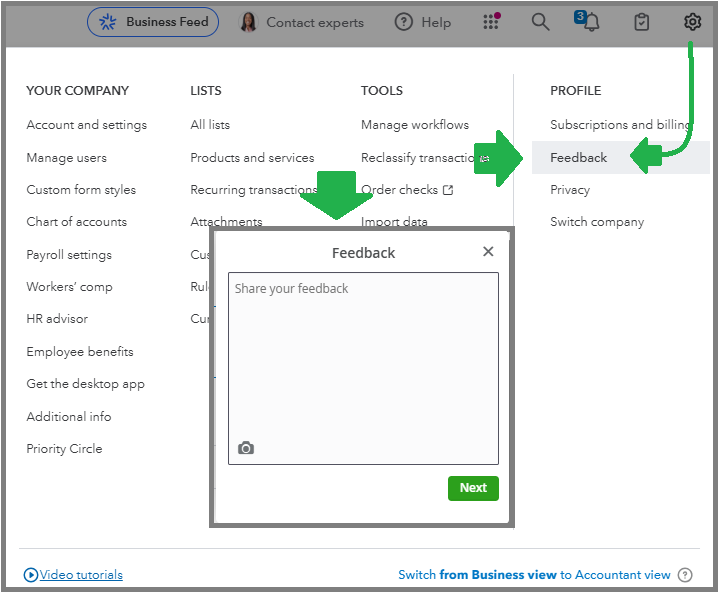Viewport: 719px width, 594px height.
Task: Open the Business Feed button
Action: tap(153, 22)
